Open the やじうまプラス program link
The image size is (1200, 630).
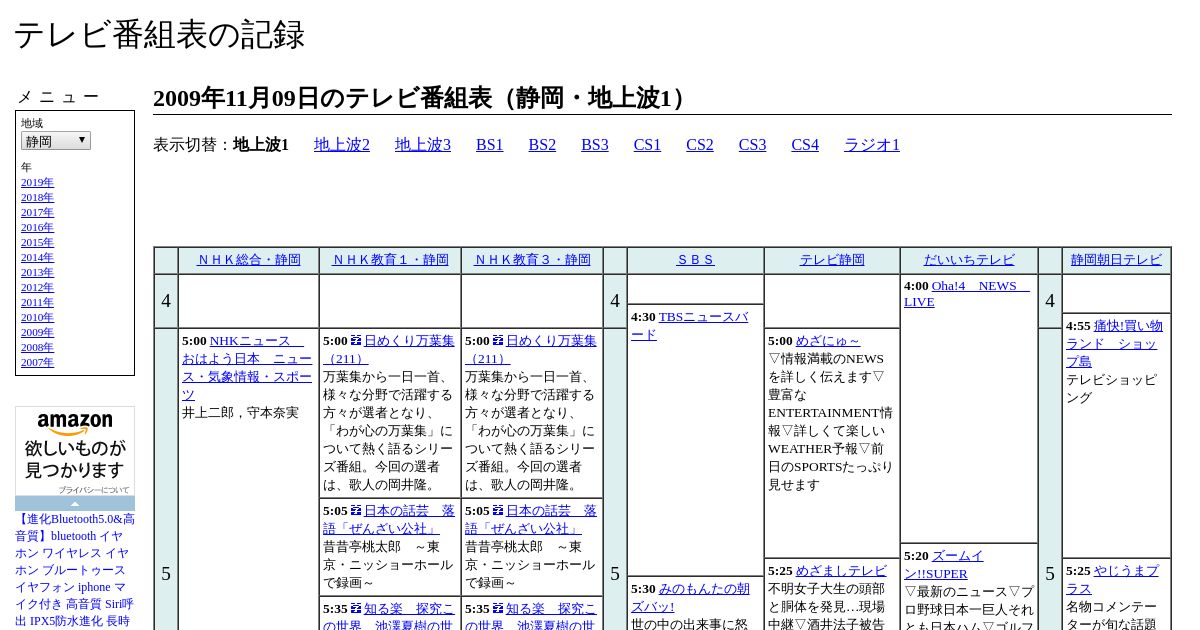coord(1112,580)
